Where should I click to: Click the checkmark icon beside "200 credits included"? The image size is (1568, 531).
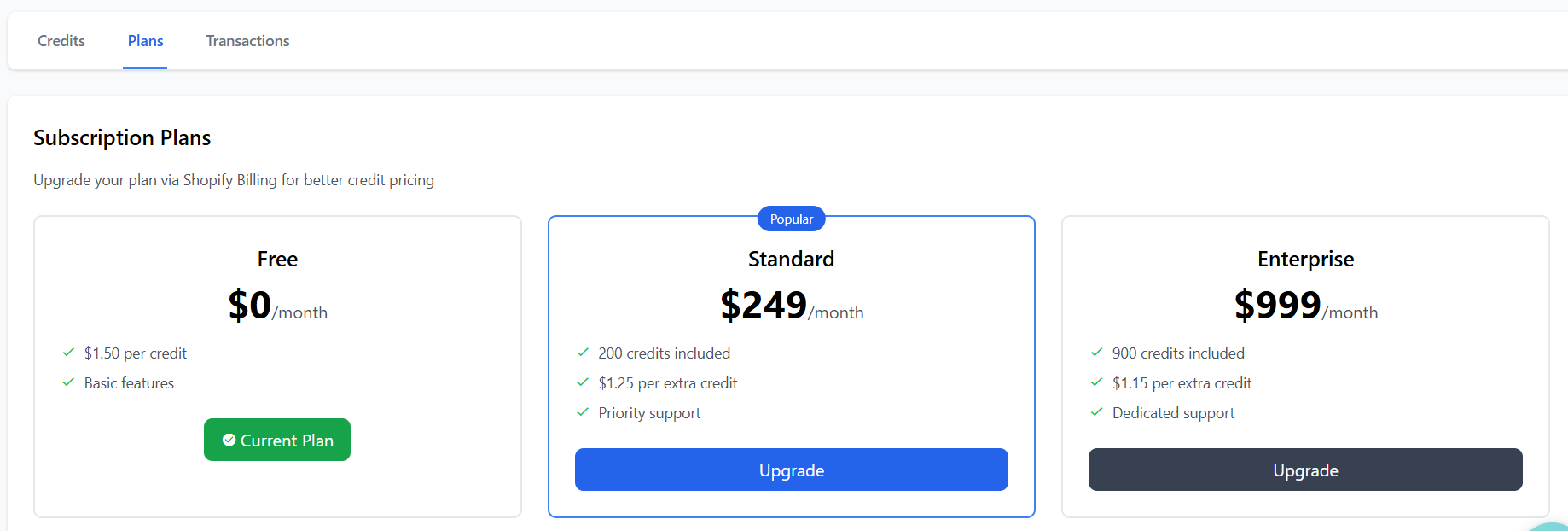[x=584, y=353]
